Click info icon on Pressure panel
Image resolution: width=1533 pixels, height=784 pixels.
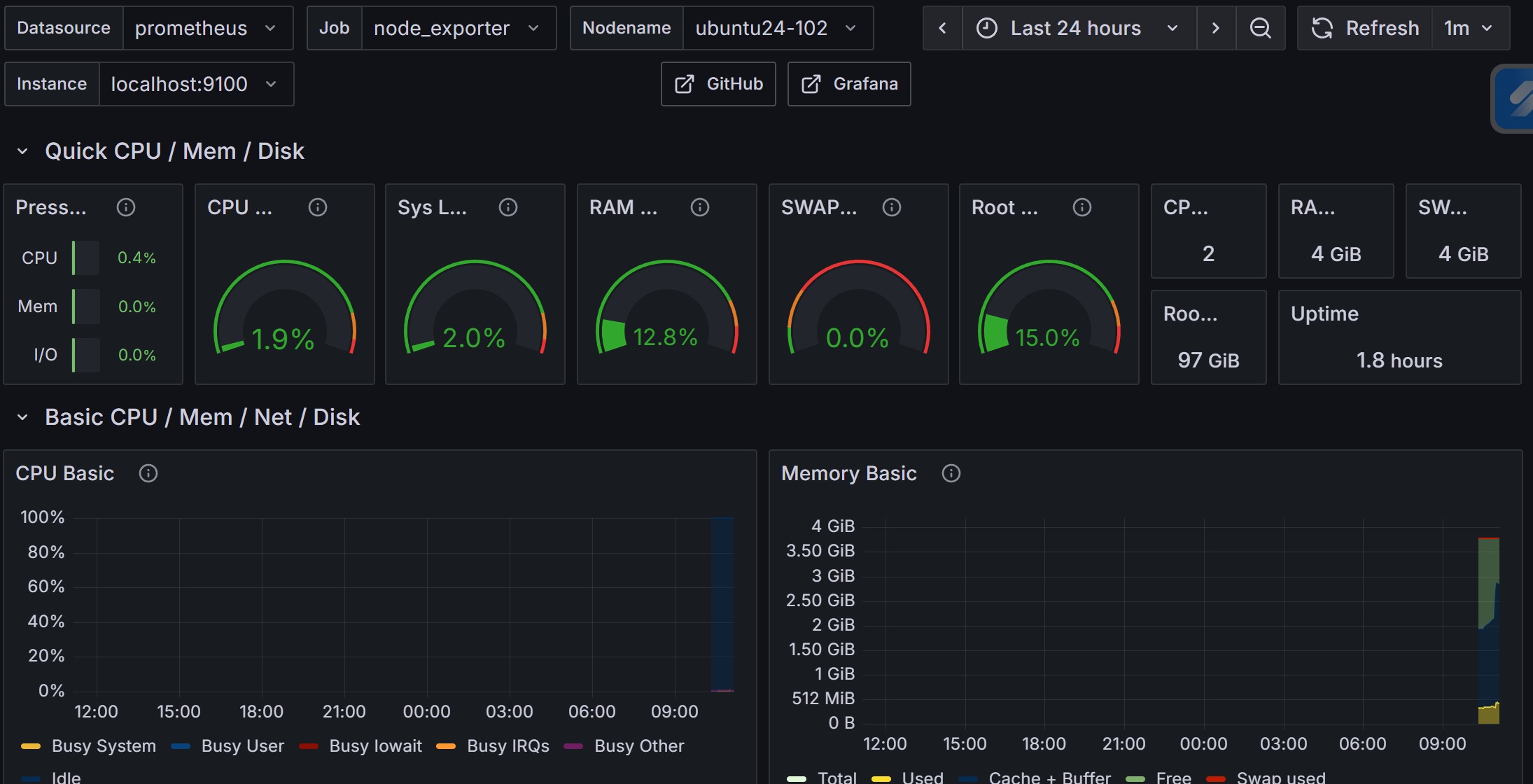[x=126, y=207]
